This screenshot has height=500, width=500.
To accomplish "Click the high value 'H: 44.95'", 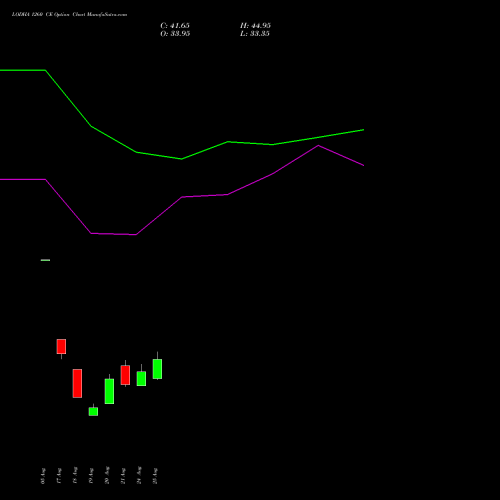I will (255, 26).
